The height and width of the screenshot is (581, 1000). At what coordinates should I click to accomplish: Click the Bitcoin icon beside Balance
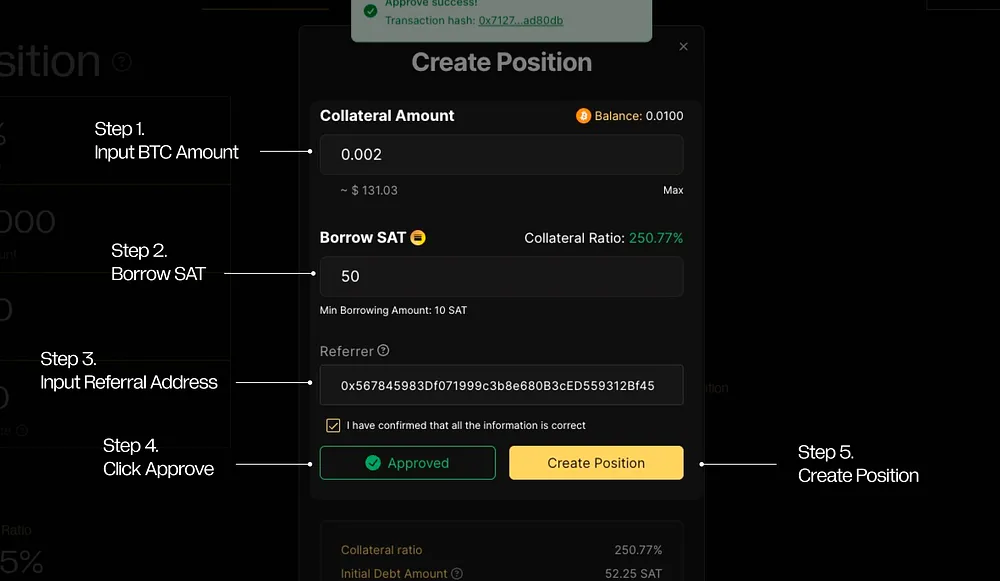tap(584, 116)
